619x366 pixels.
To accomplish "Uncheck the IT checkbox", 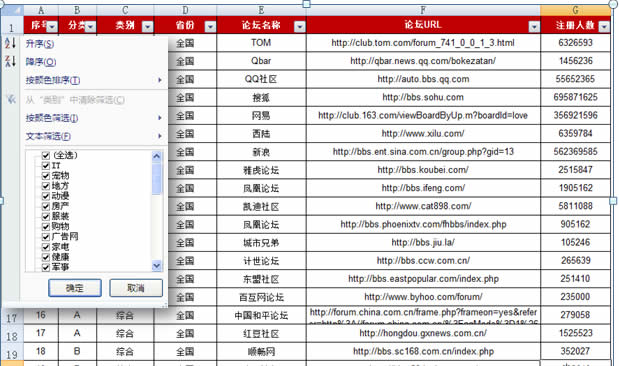I will point(45,165).
